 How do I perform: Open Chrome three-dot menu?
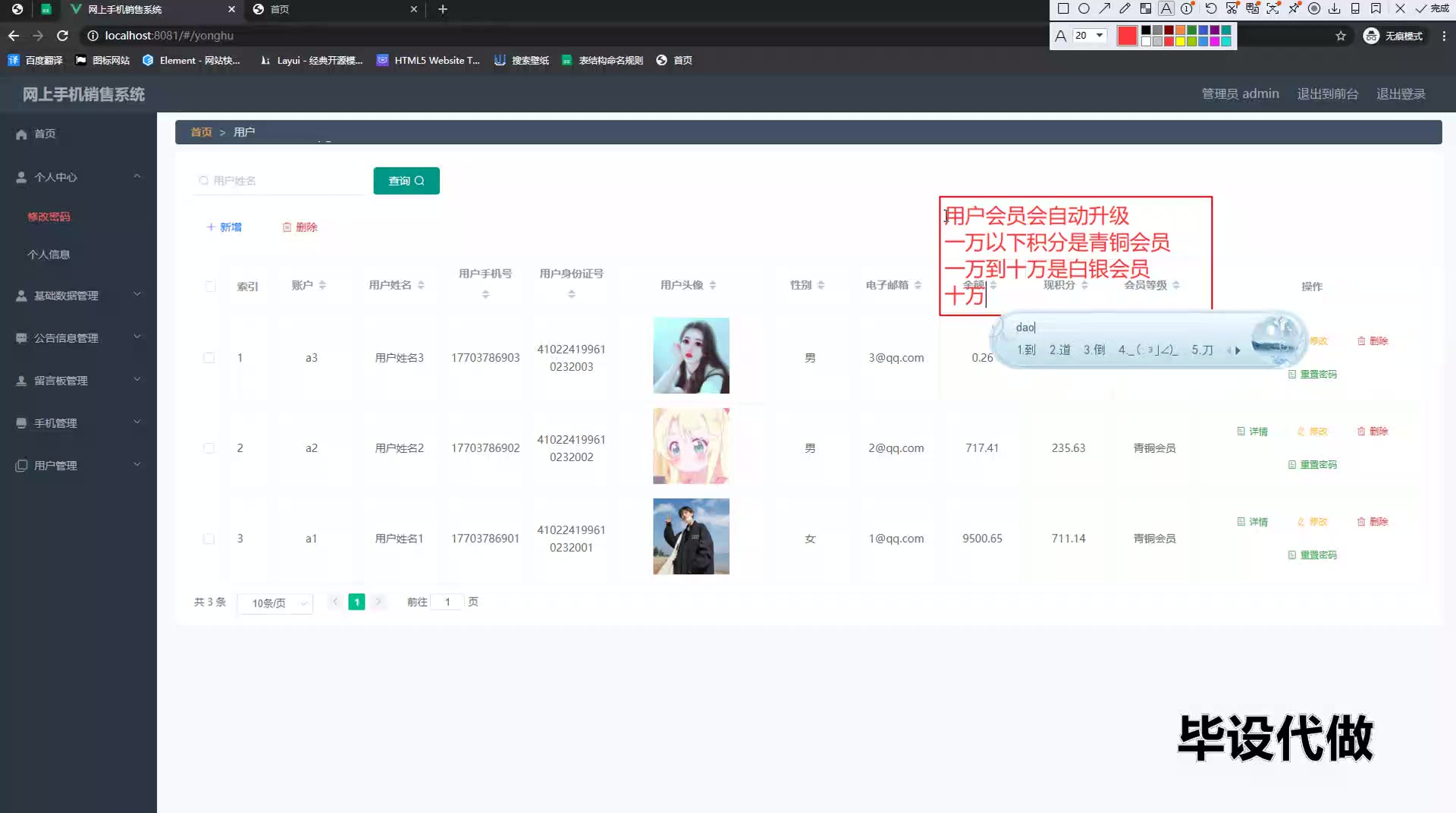1444,36
